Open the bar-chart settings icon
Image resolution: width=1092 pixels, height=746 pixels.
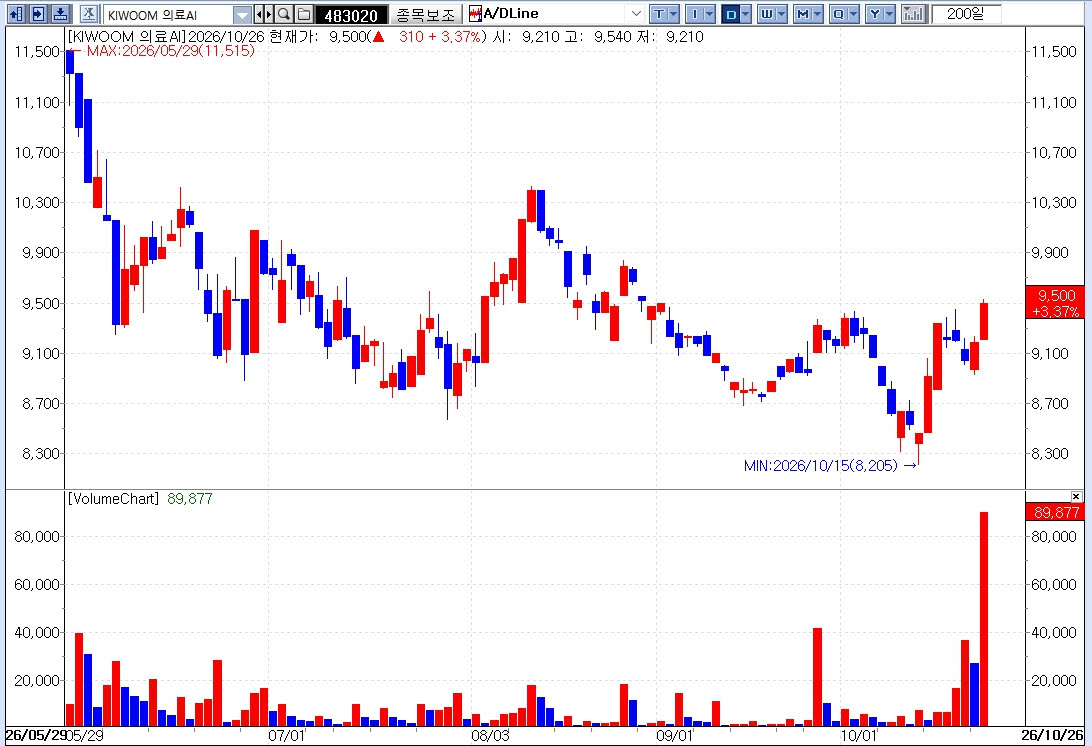pyautogui.click(x=913, y=13)
